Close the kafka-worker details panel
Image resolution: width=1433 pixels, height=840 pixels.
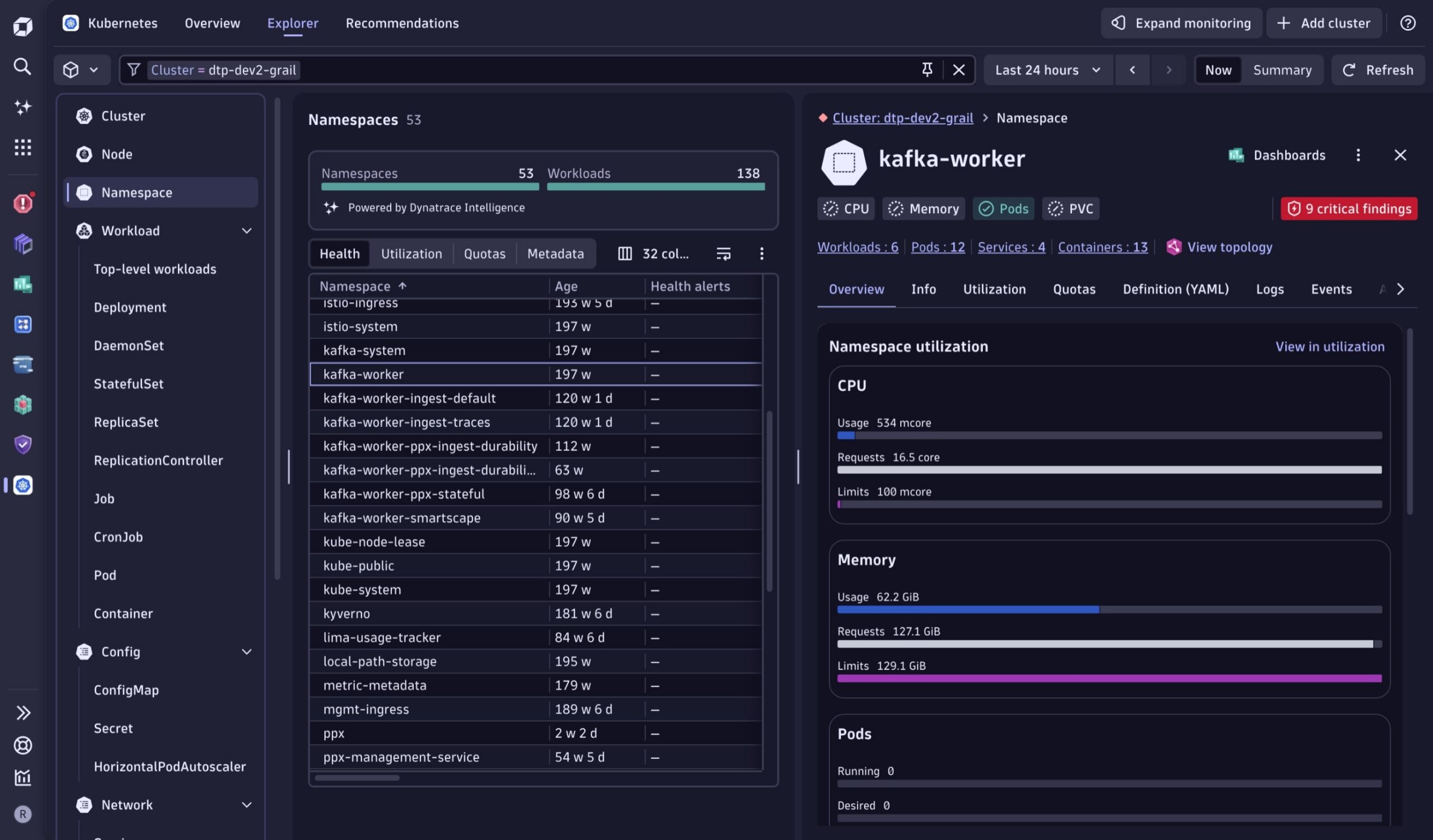(1400, 155)
